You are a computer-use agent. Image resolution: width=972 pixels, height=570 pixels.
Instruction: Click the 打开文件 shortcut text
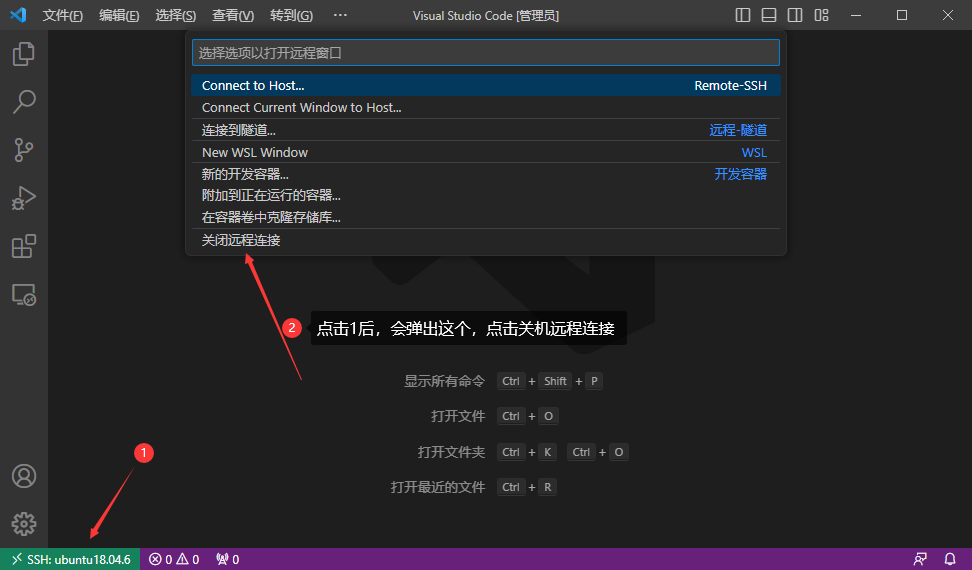pos(458,416)
